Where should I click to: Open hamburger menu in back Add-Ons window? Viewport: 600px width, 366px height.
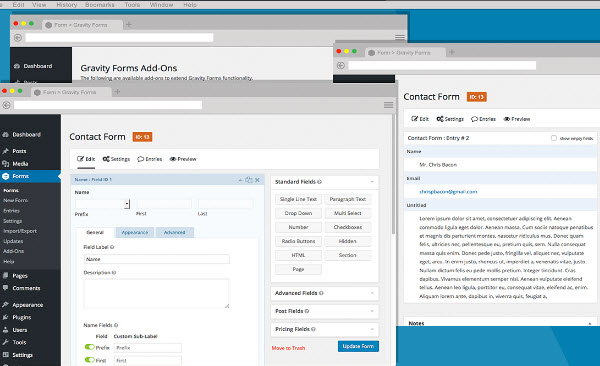coord(400,37)
